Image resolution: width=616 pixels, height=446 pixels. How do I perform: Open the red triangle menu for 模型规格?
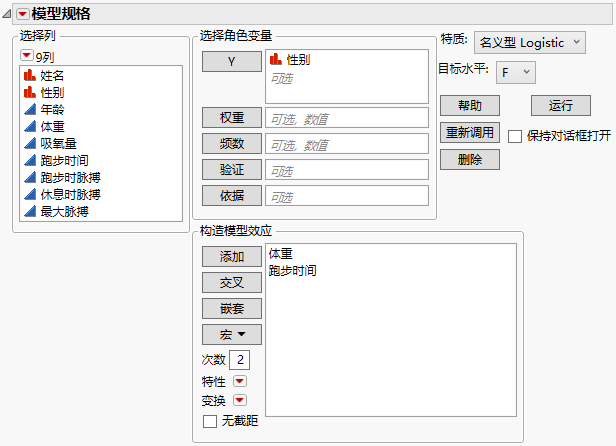point(22,14)
